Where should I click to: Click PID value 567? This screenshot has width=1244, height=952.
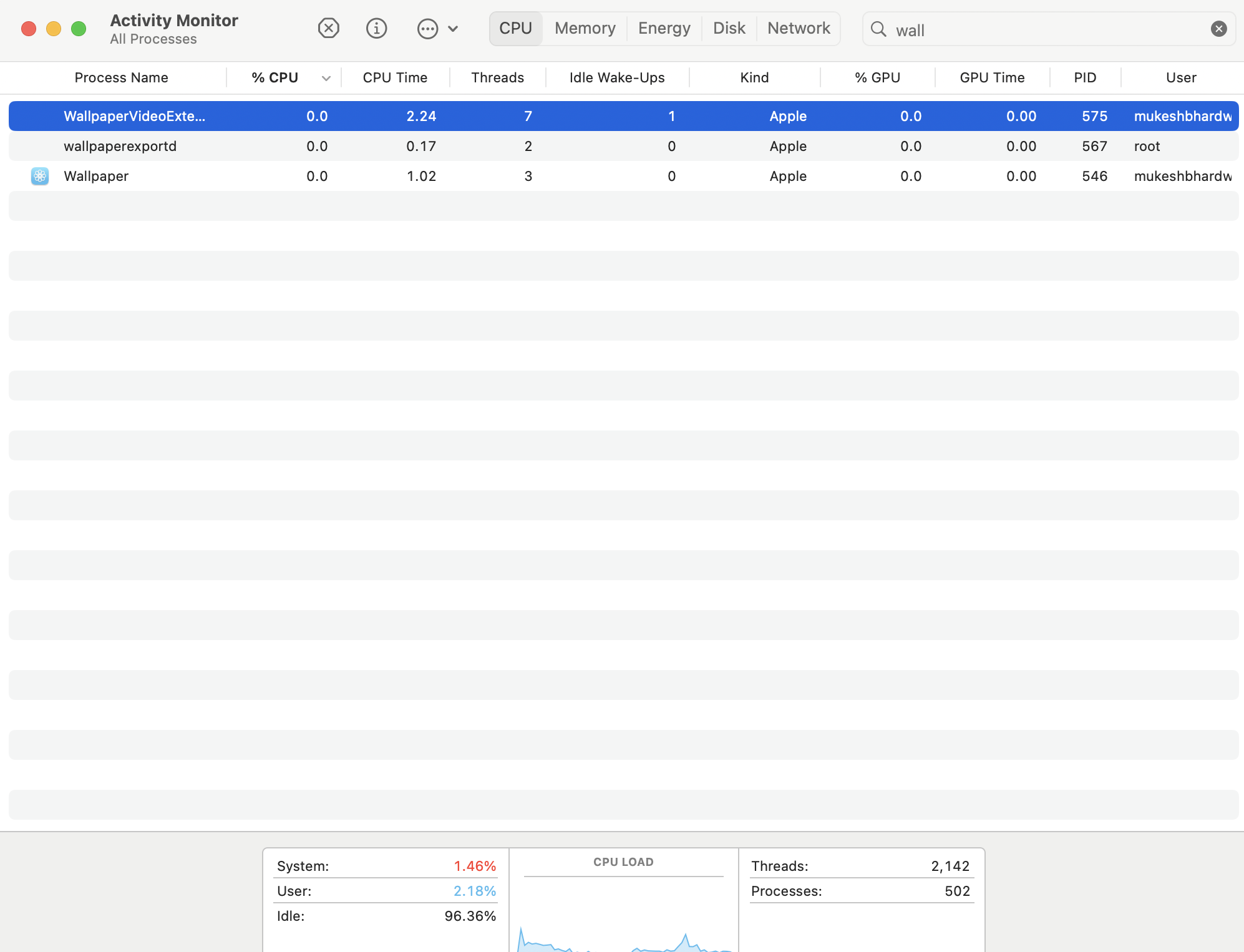[x=1094, y=146]
